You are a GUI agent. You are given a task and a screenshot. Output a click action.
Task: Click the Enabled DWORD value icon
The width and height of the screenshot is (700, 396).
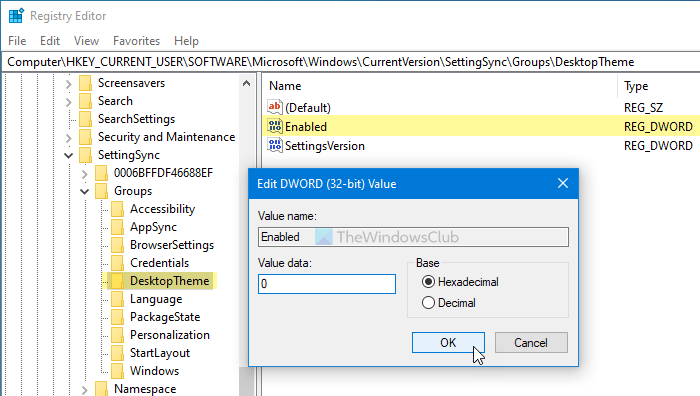pos(275,126)
